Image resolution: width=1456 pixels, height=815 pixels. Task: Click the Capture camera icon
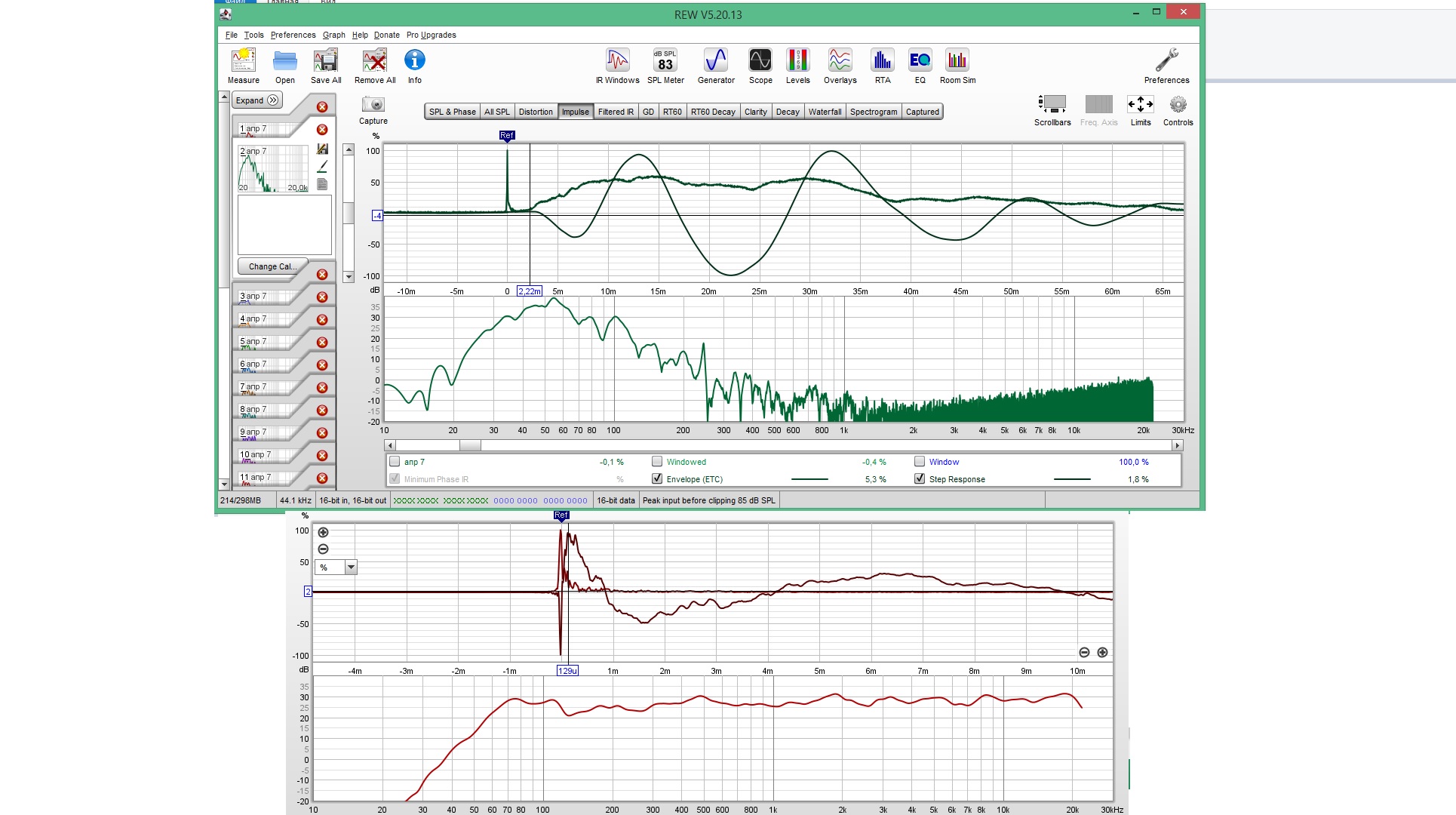(x=373, y=105)
